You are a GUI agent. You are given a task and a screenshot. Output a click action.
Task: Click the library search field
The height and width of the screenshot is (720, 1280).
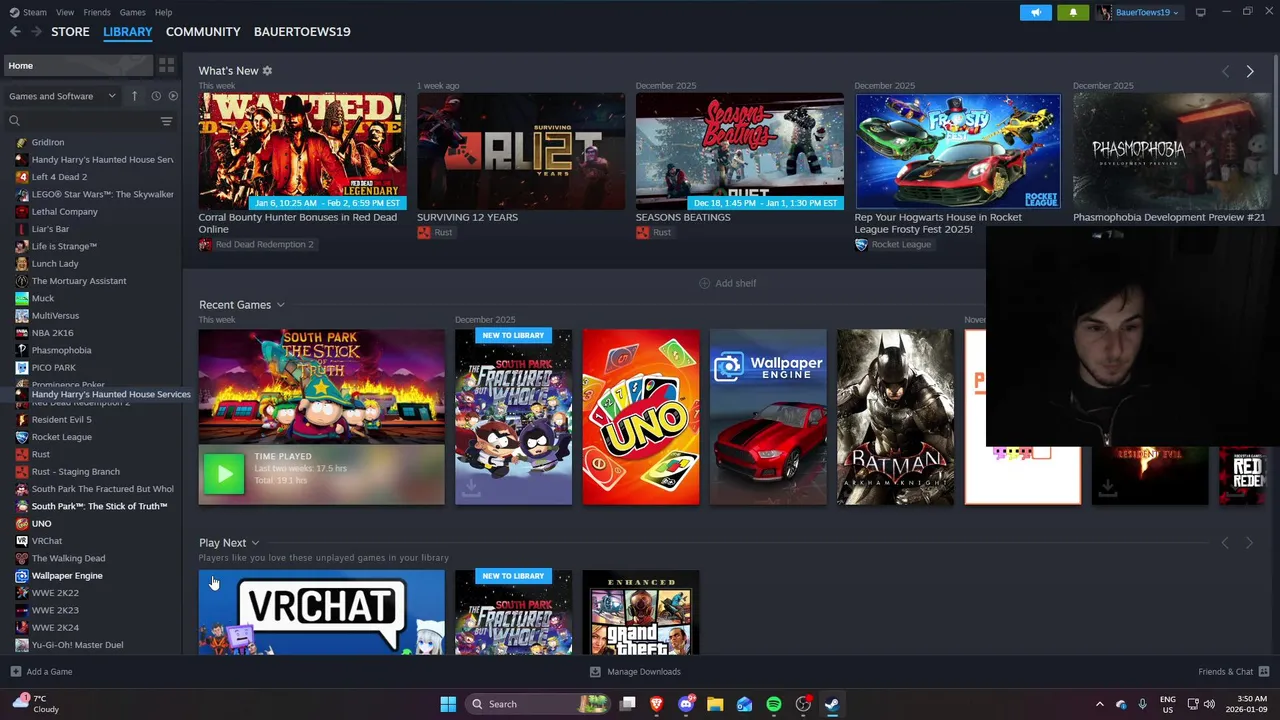click(x=82, y=121)
